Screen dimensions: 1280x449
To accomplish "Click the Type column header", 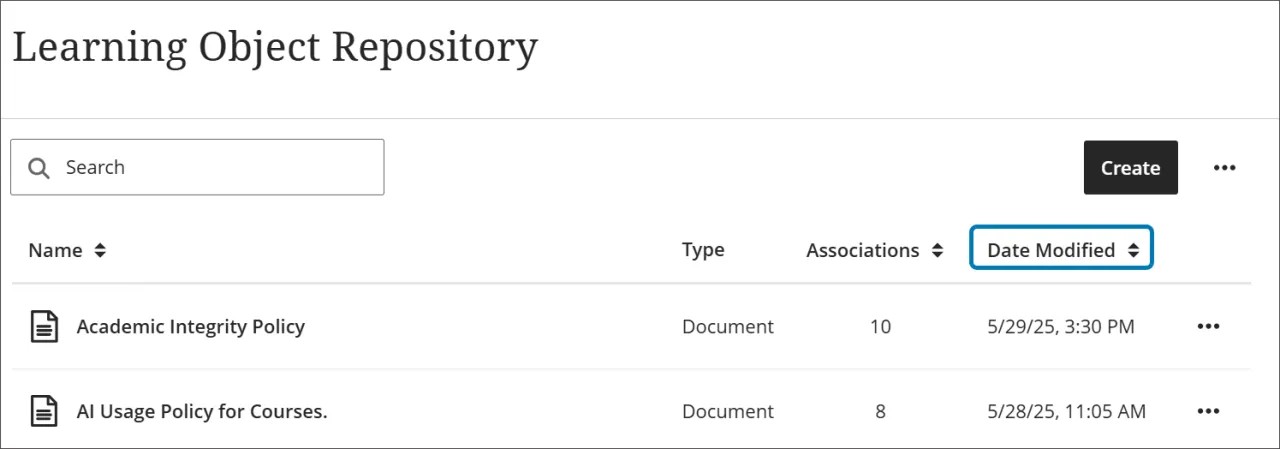I will click(703, 251).
